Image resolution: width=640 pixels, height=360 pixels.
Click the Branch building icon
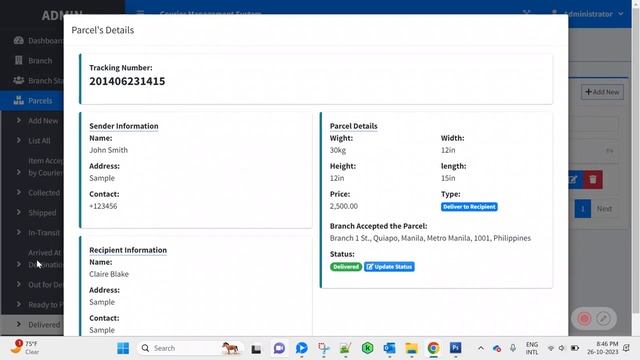18,60
